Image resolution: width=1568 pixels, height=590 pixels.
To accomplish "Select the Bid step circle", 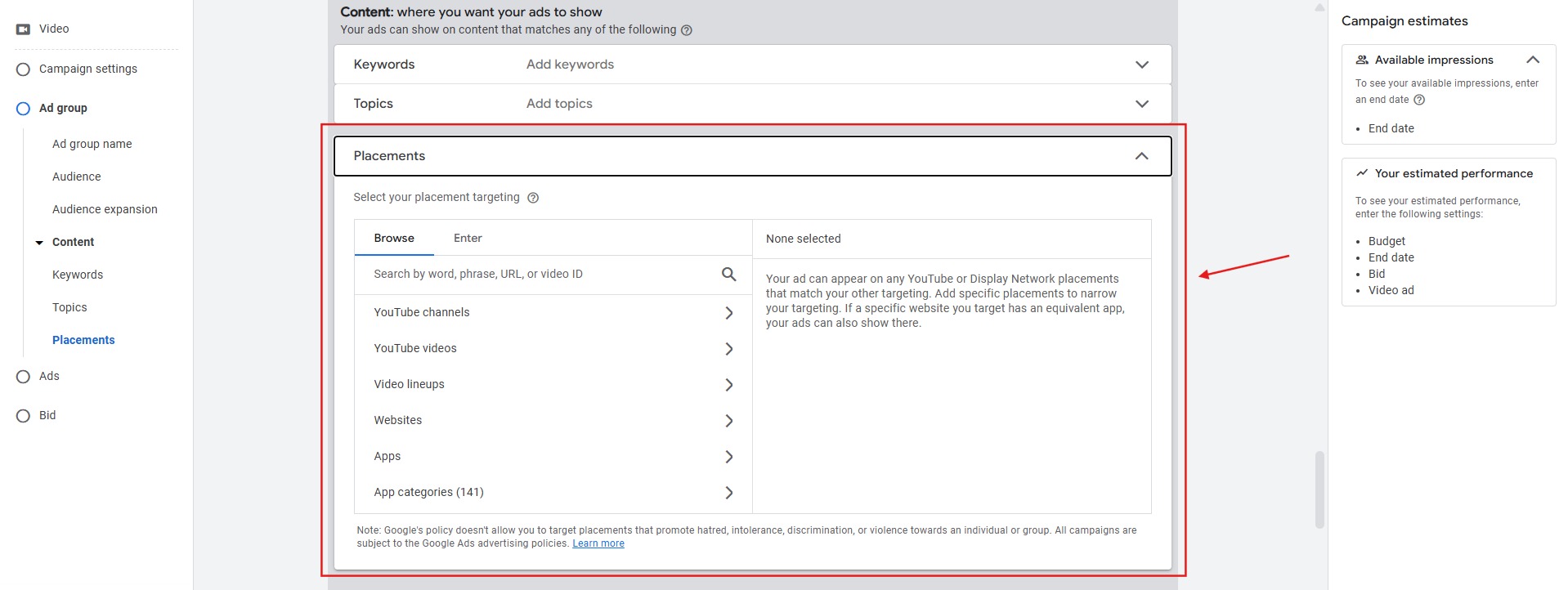I will tap(23, 416).
